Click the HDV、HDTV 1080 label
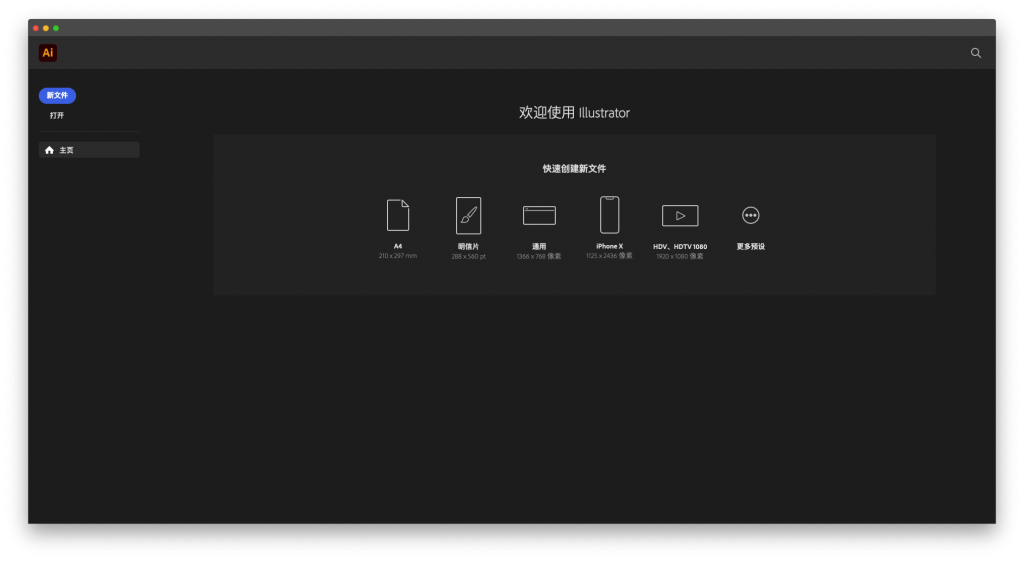The image size is (1024, 561). 680,247
